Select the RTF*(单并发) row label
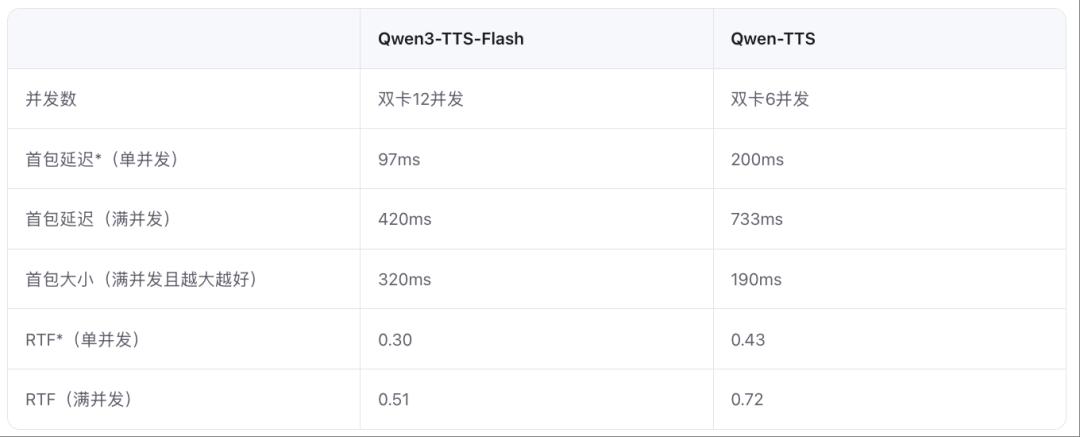 click(x=82, y=339)
